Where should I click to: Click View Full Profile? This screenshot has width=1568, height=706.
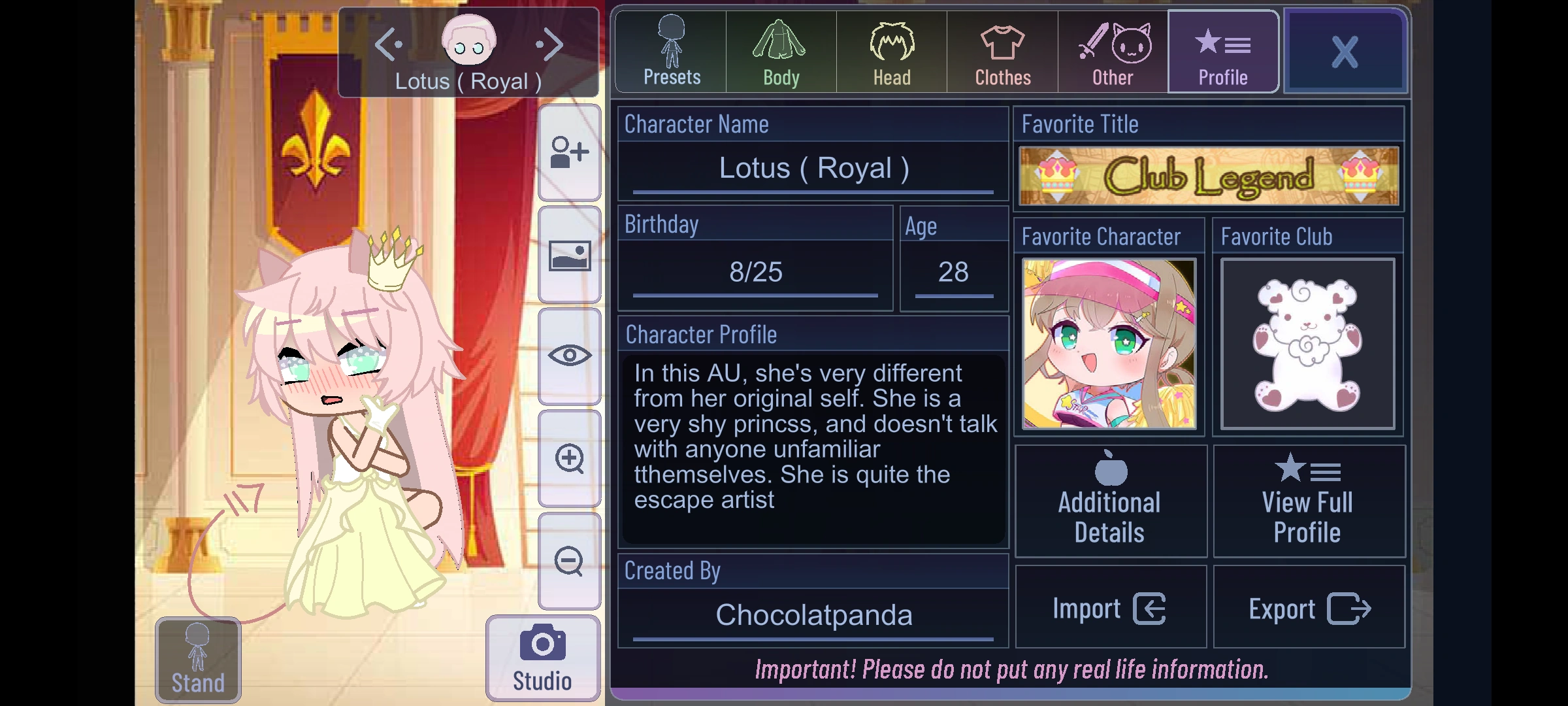(1309, 501)
